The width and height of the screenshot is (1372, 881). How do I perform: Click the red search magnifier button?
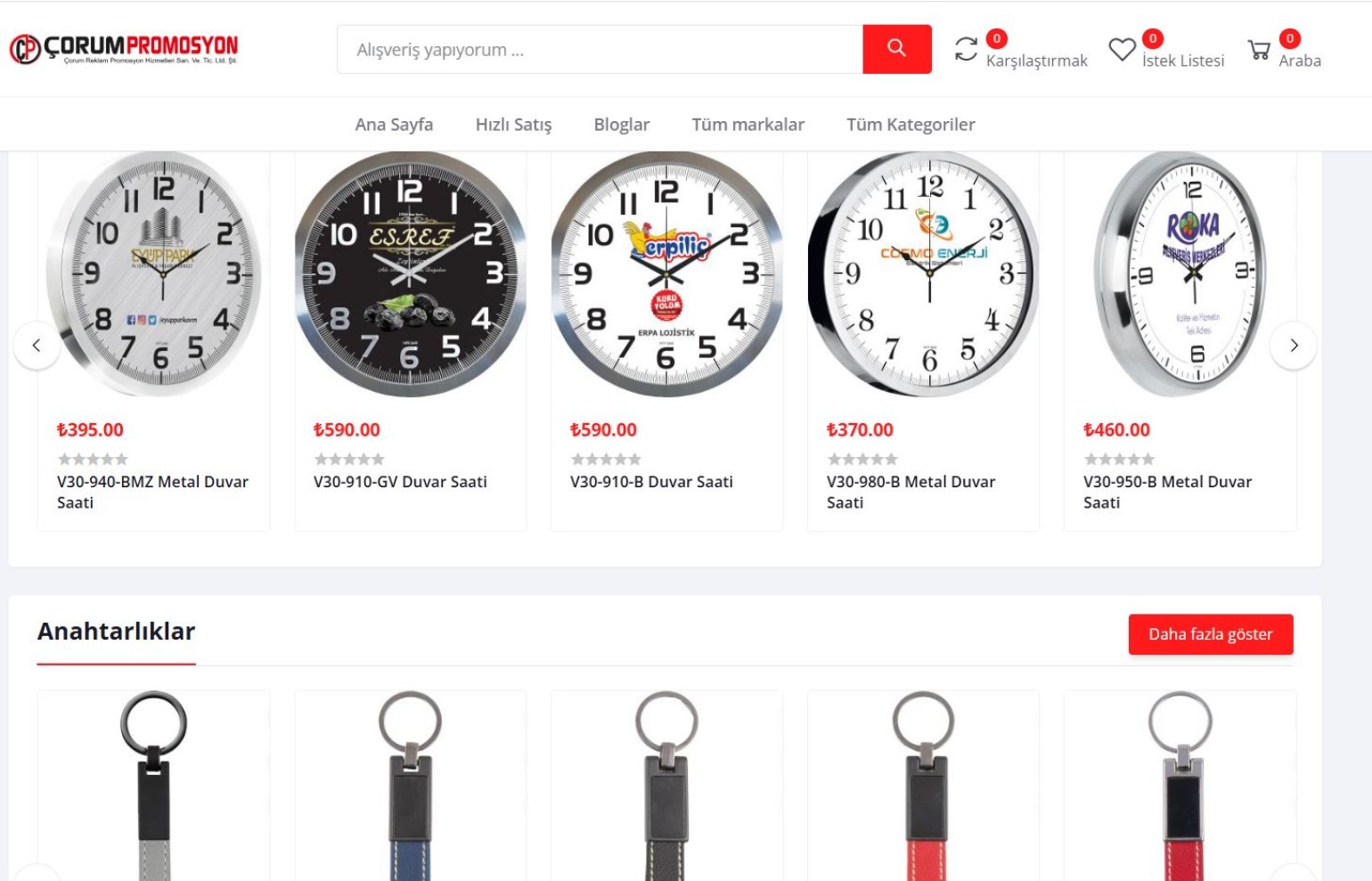coord(896,49)
